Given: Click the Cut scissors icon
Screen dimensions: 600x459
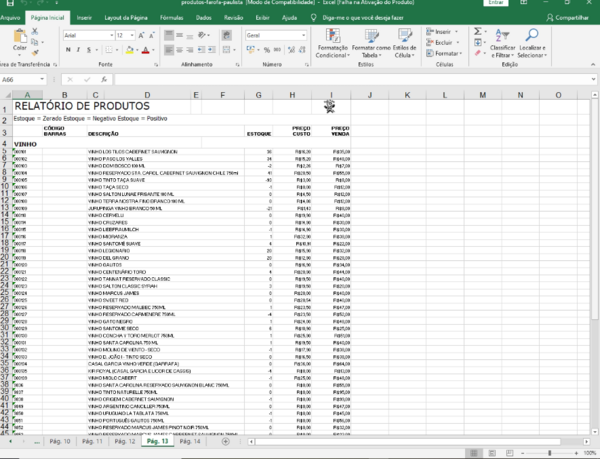Looking at the screenshot, I should (x=35, y=31).
